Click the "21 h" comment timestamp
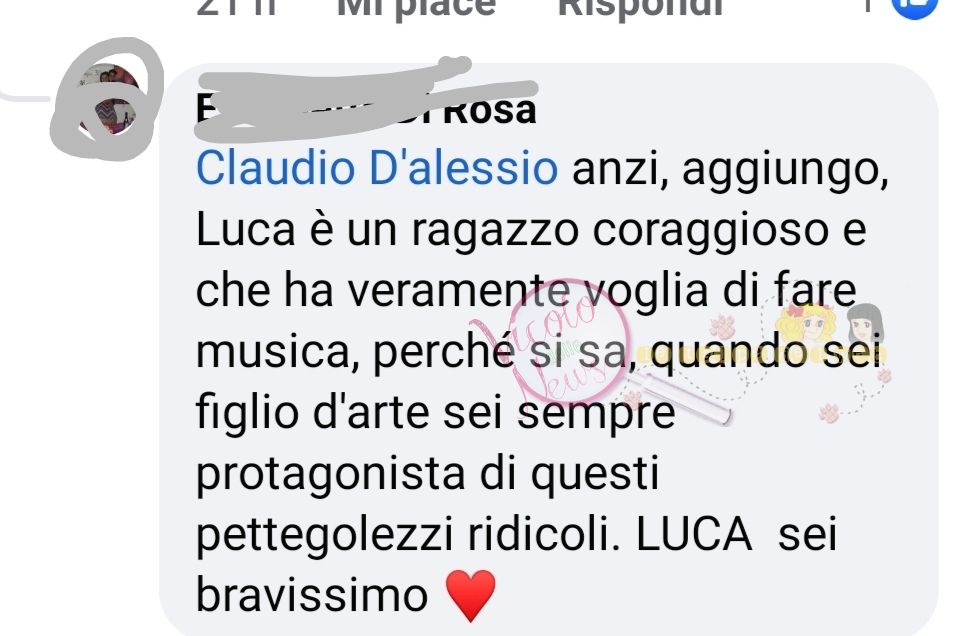 coord(237,7)
